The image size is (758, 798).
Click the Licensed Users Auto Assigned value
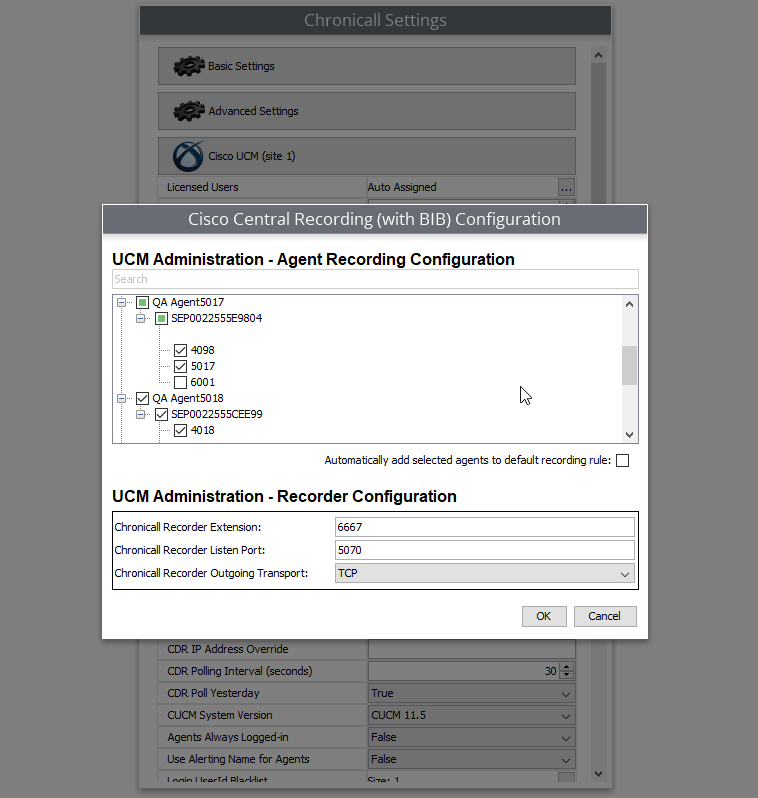402,187
